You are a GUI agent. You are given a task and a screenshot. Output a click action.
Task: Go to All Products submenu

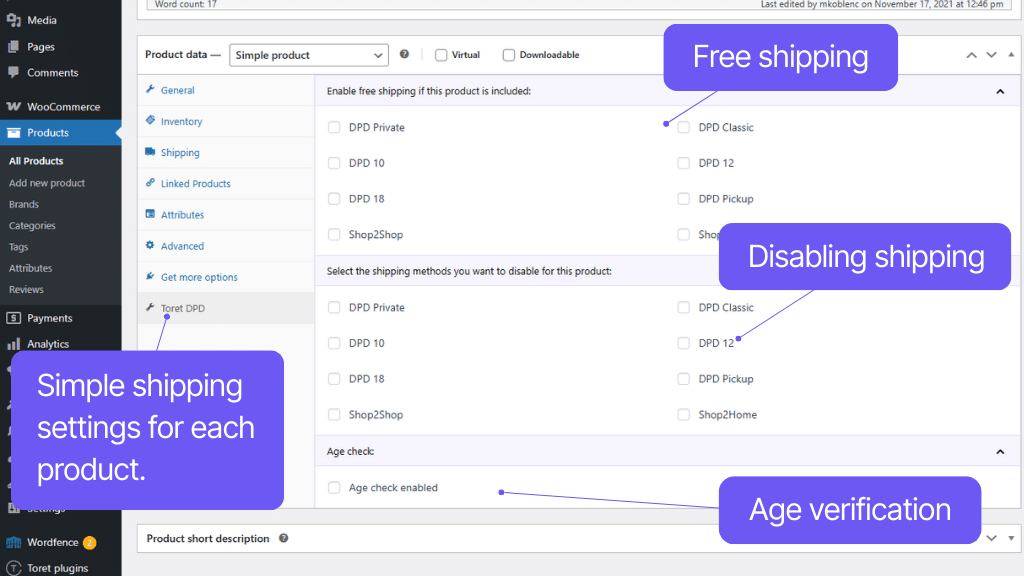coord(36,161)
